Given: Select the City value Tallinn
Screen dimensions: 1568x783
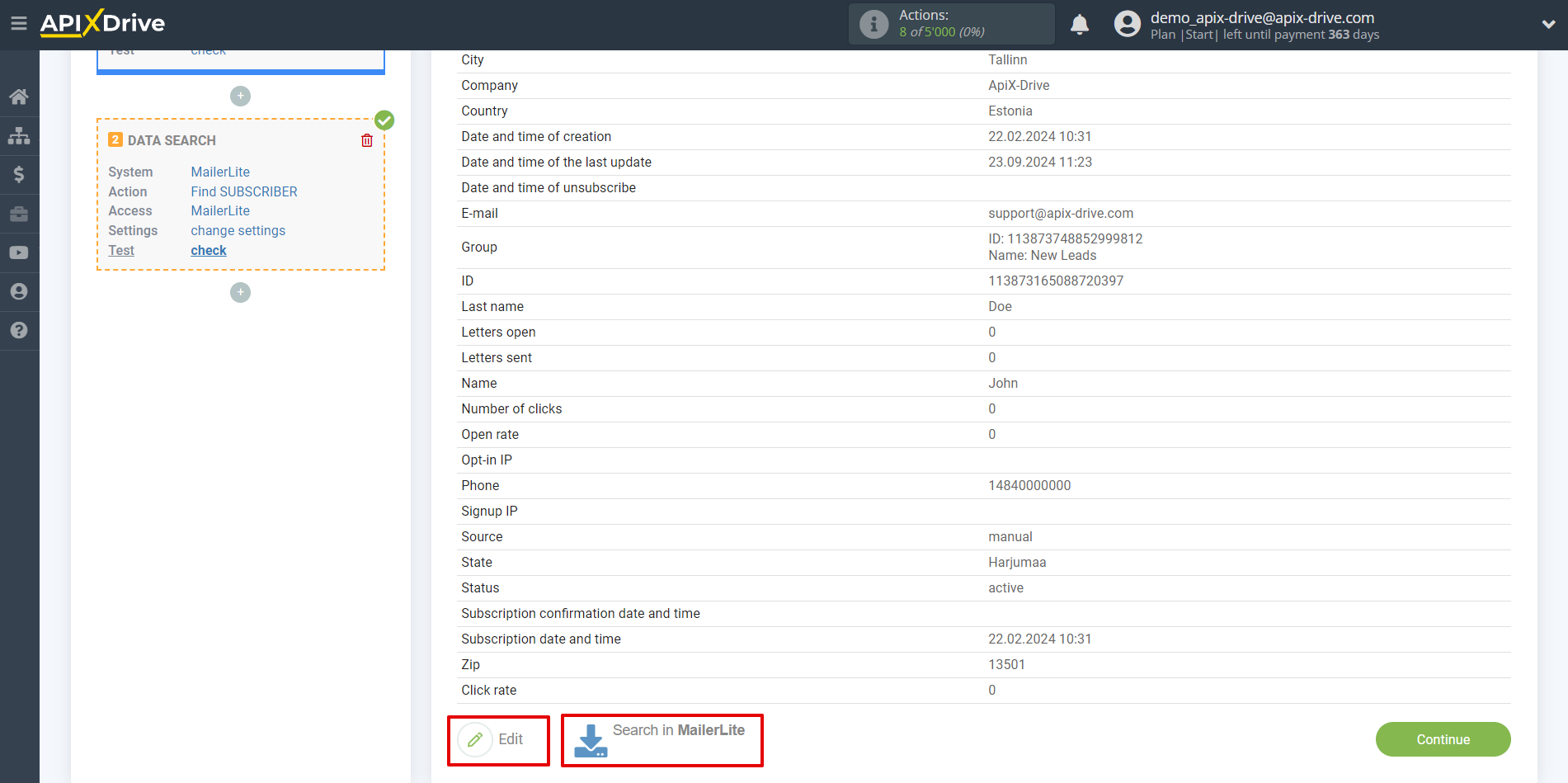Looking at the screenshot, I should pos(1008,59).
